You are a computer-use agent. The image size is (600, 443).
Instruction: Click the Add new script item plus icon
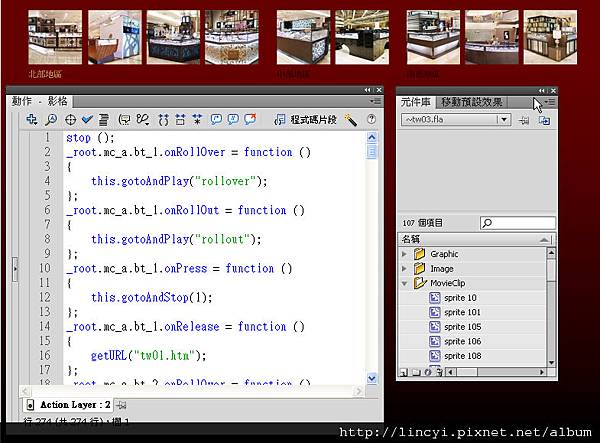[32, 120]
